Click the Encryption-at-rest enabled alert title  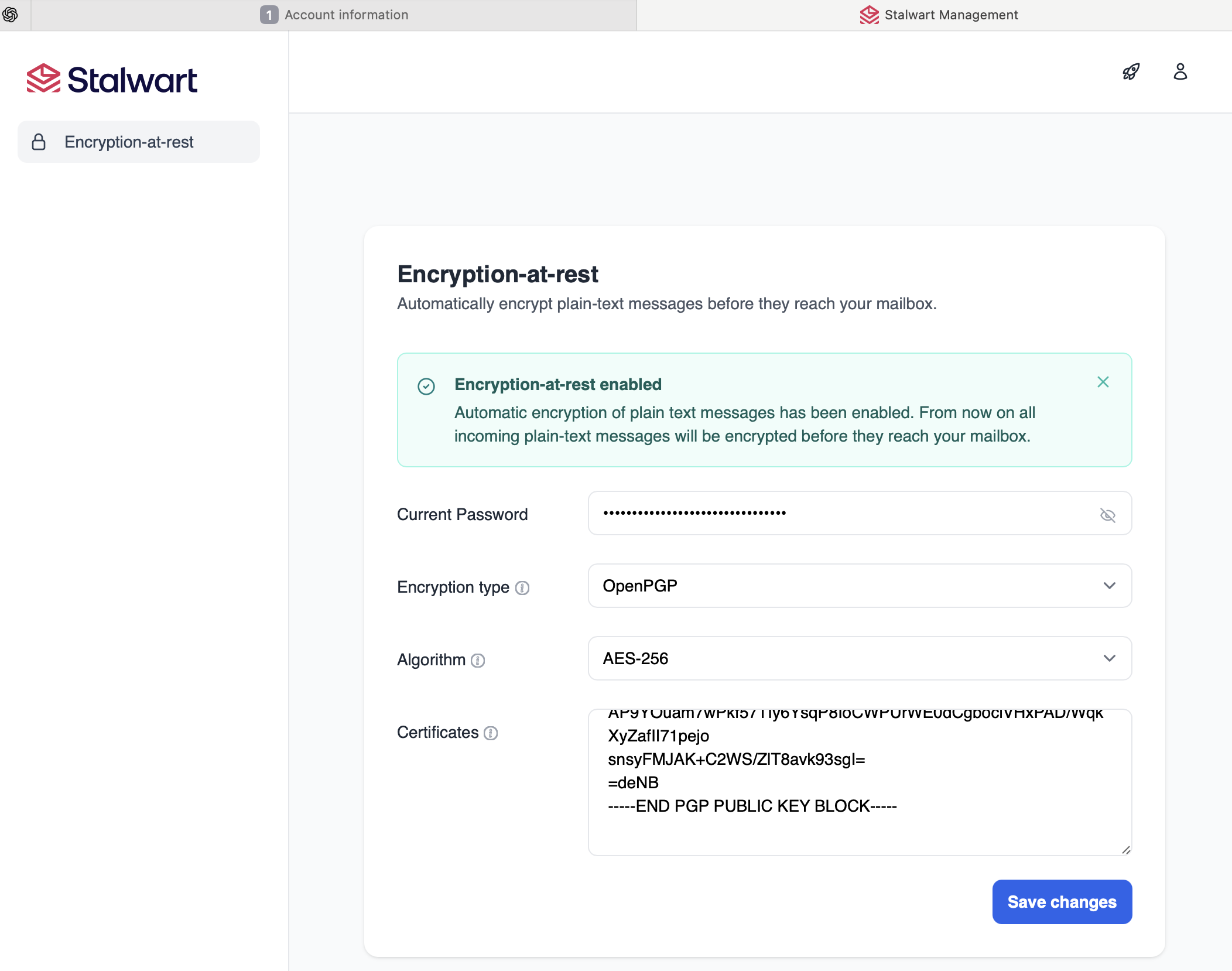(558, 384)
